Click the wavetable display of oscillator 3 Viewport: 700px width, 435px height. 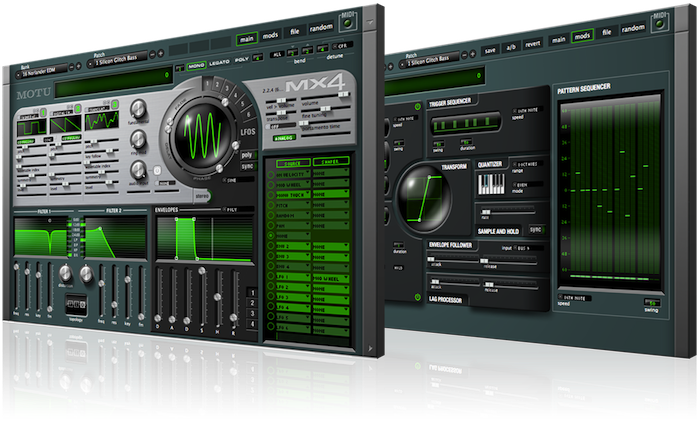pos(102,121)
